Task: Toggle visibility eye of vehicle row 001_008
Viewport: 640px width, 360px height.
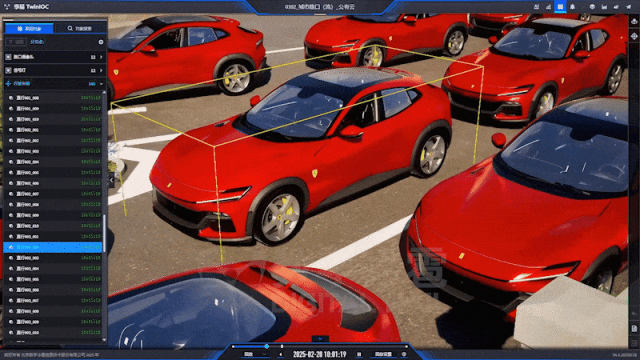Action: click(x=11, y=98)
